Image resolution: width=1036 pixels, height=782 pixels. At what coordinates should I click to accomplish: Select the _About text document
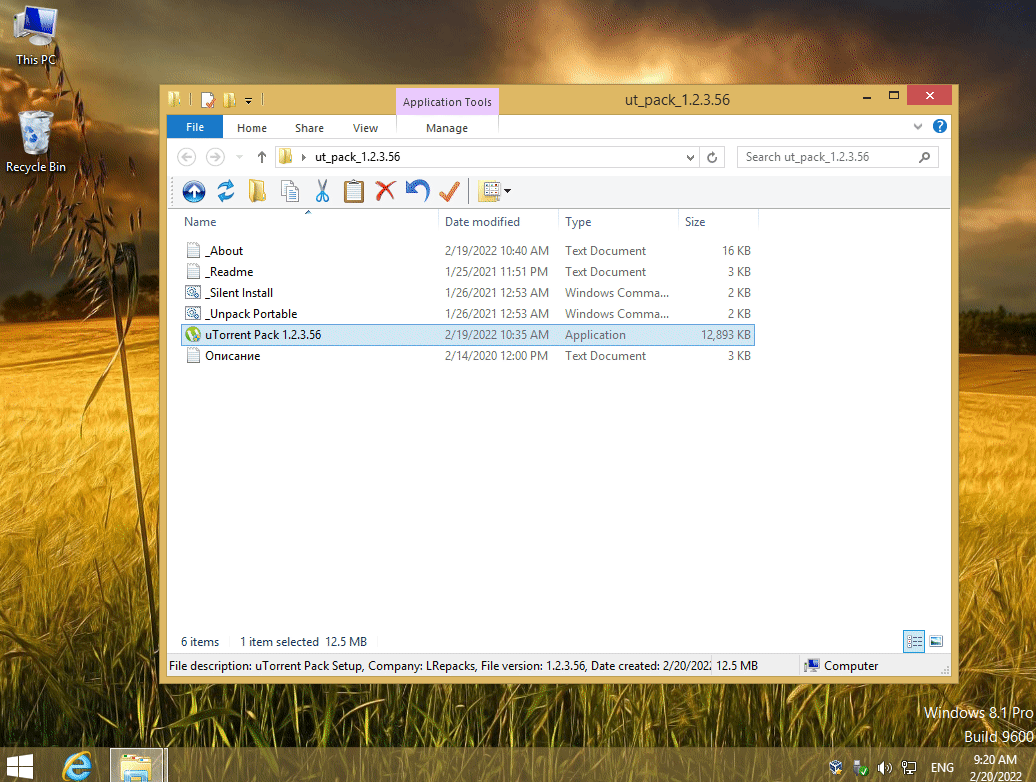click(468, 251)
